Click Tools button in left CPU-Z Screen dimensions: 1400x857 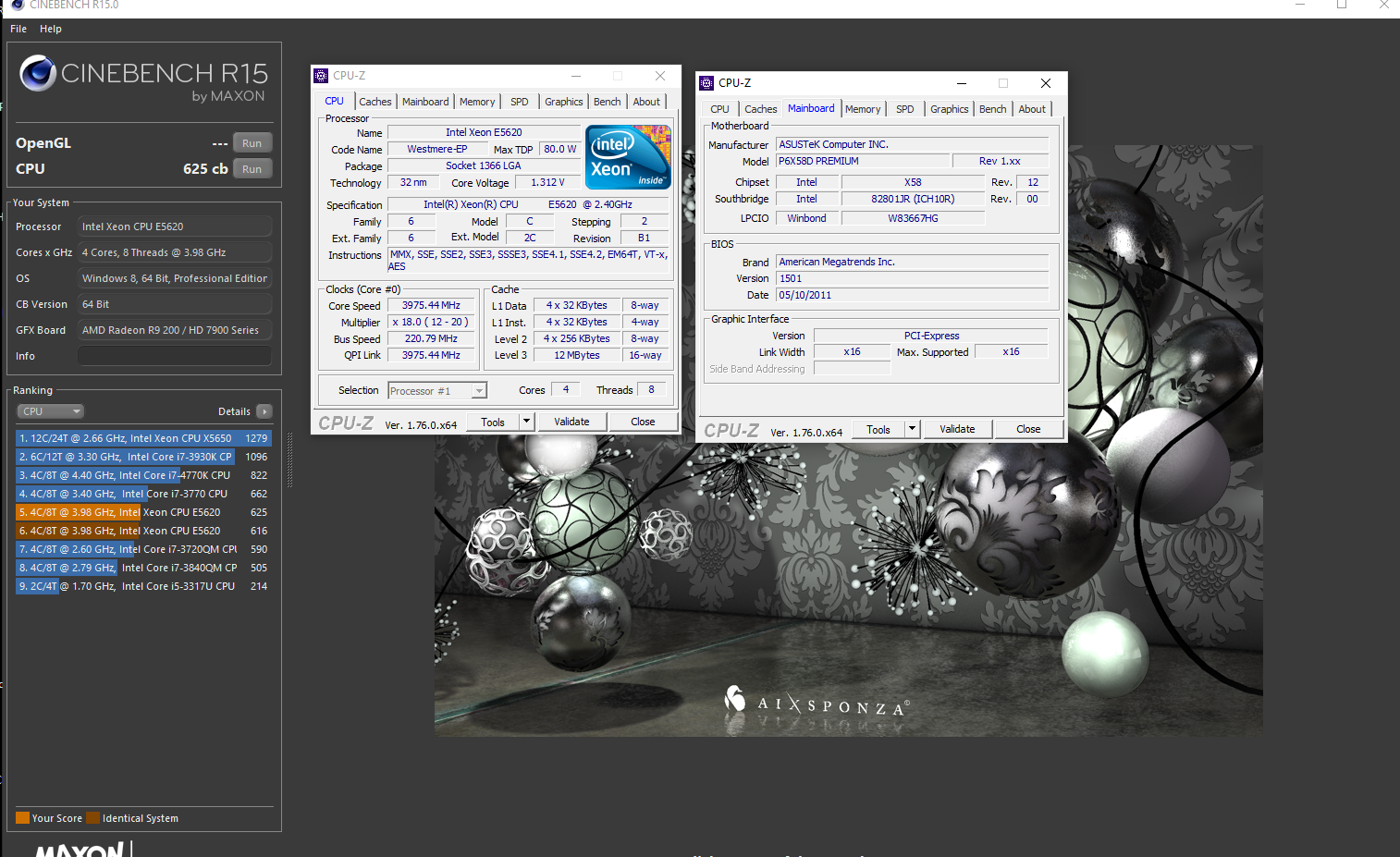[493, 422]
